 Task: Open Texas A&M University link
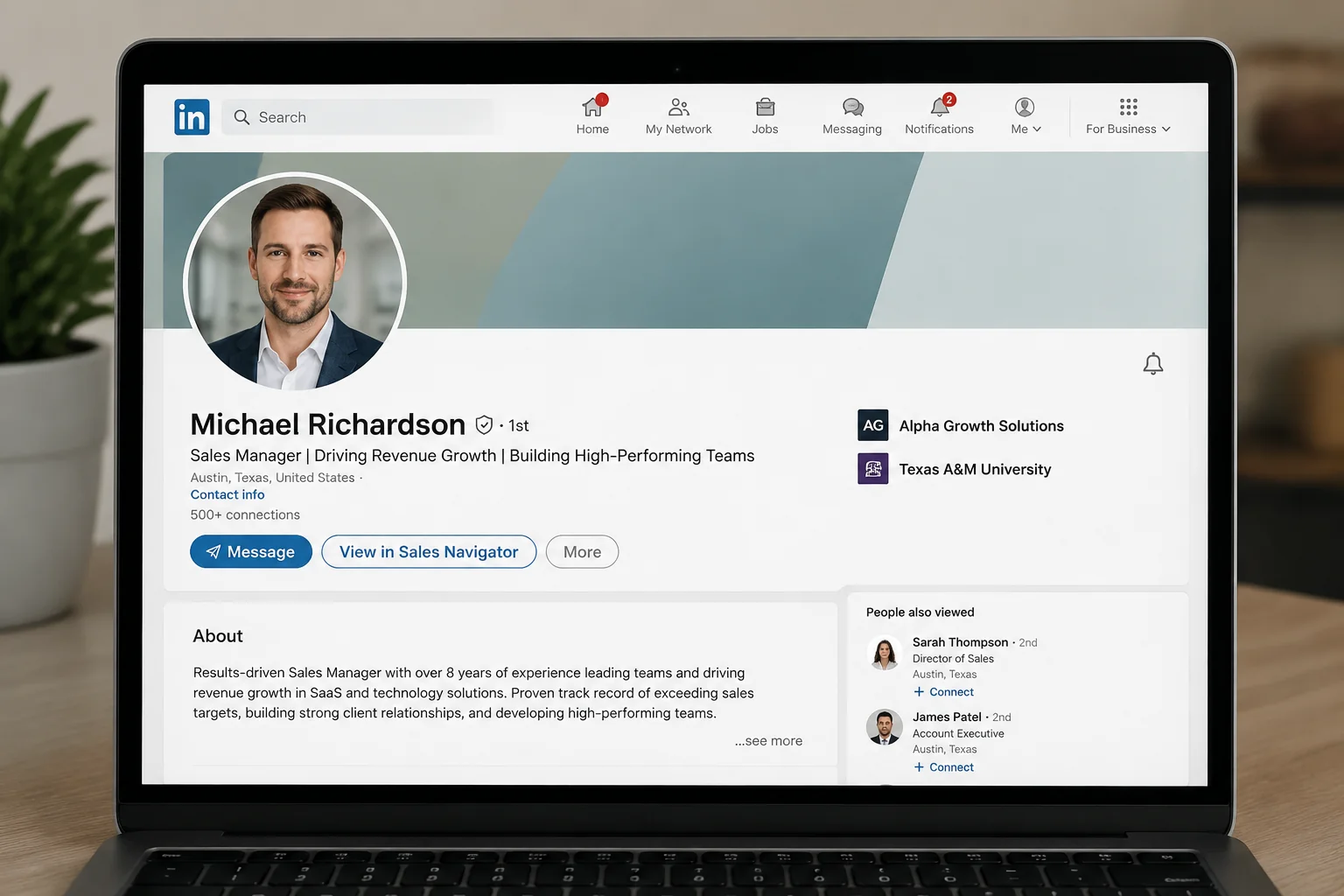975,470
